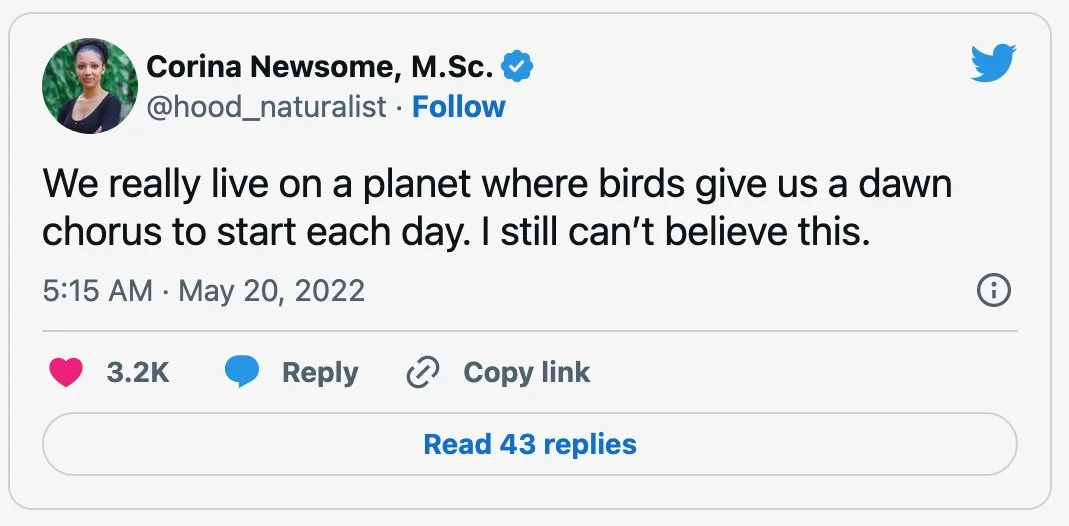Click the Copy link text

(x=526, y=373)
